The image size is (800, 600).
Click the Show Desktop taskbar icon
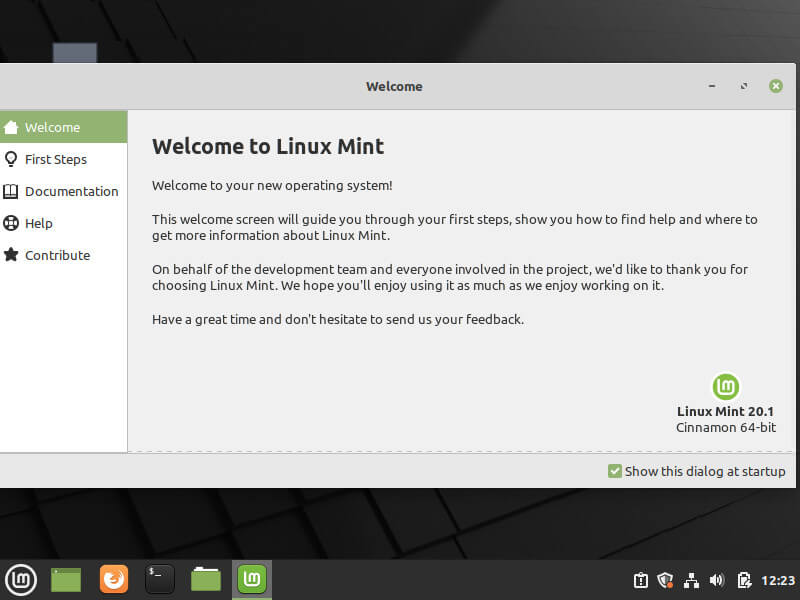click(64, 579)
